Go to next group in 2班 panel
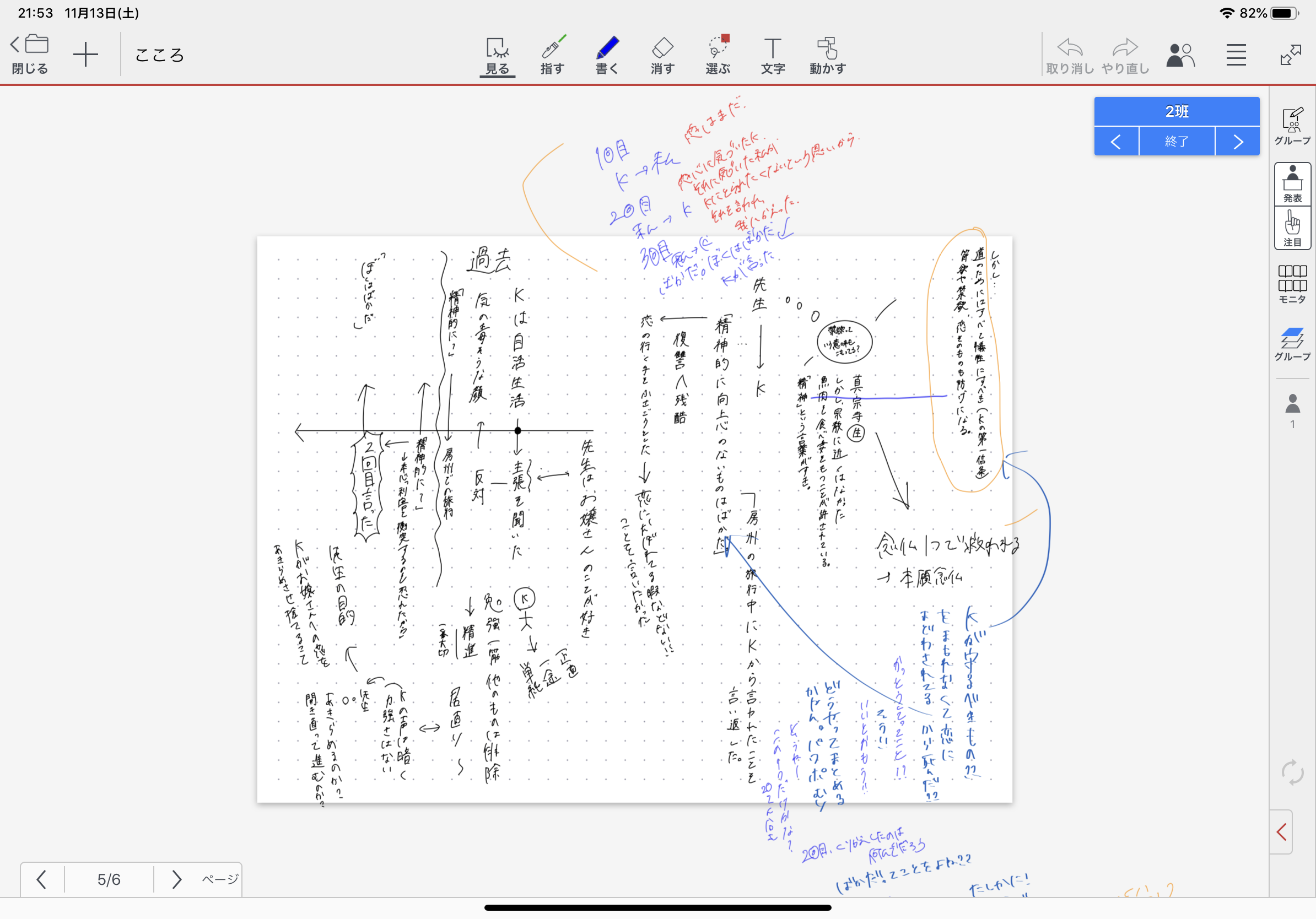Screen dimensions: 1316x919 coord(1238,142)
